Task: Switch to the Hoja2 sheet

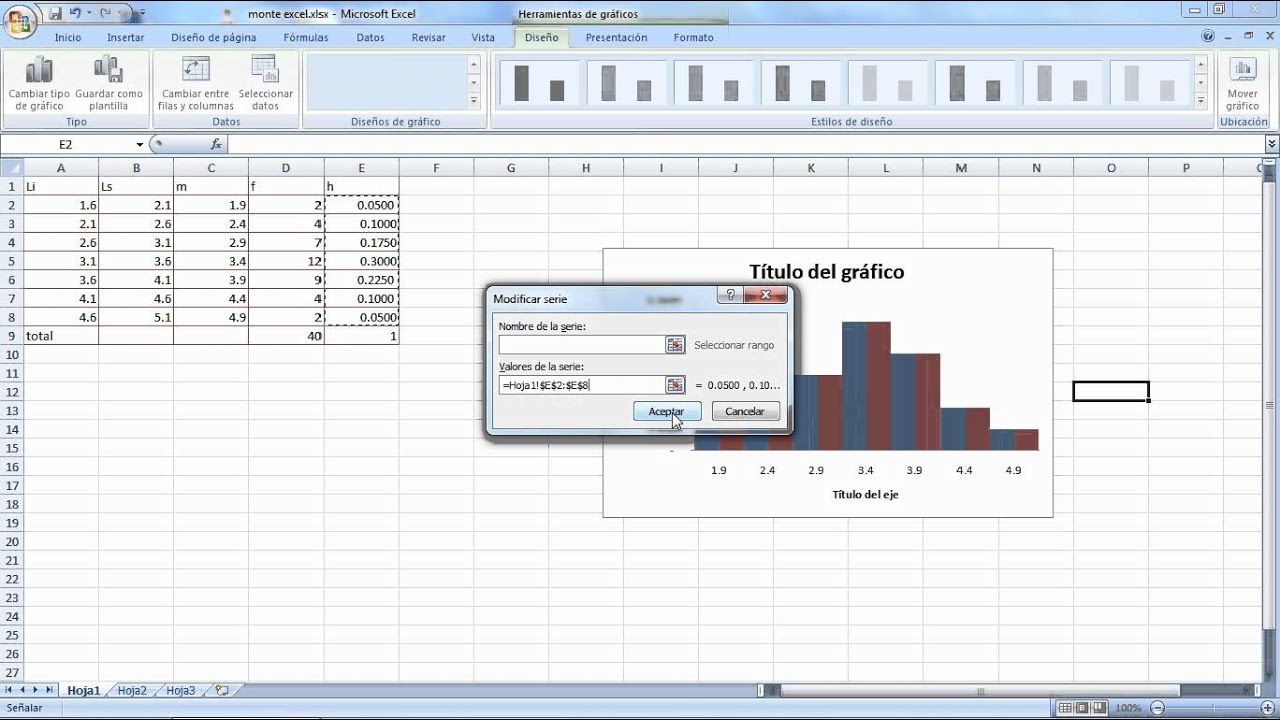Action: (x=132, y=690)
